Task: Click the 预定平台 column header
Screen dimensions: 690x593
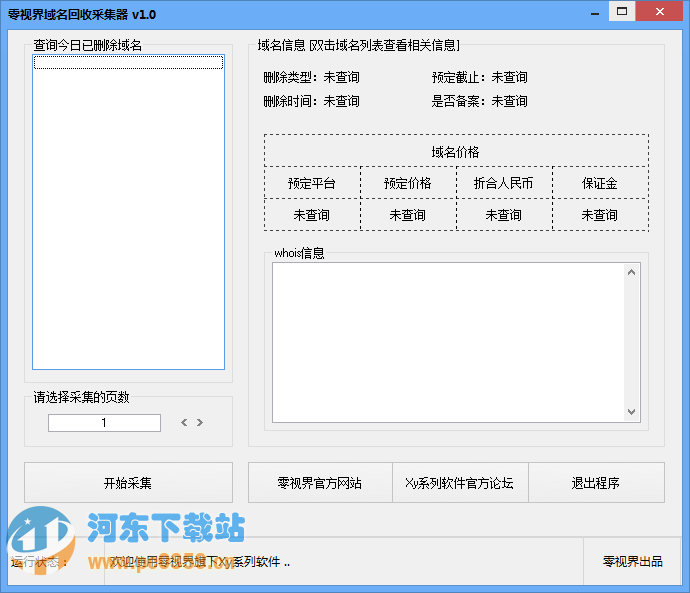Action: (312, 183)
